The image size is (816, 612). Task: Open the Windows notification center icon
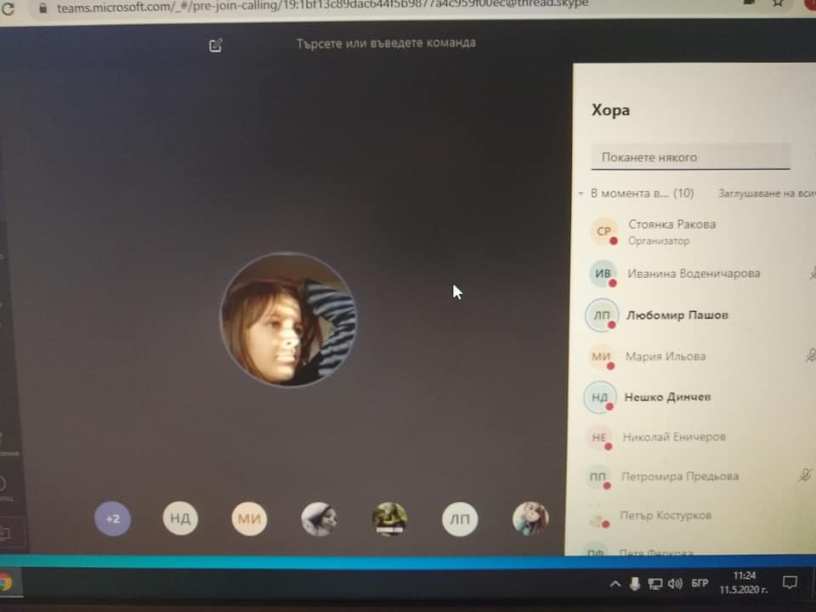click(x=790, y=583)
